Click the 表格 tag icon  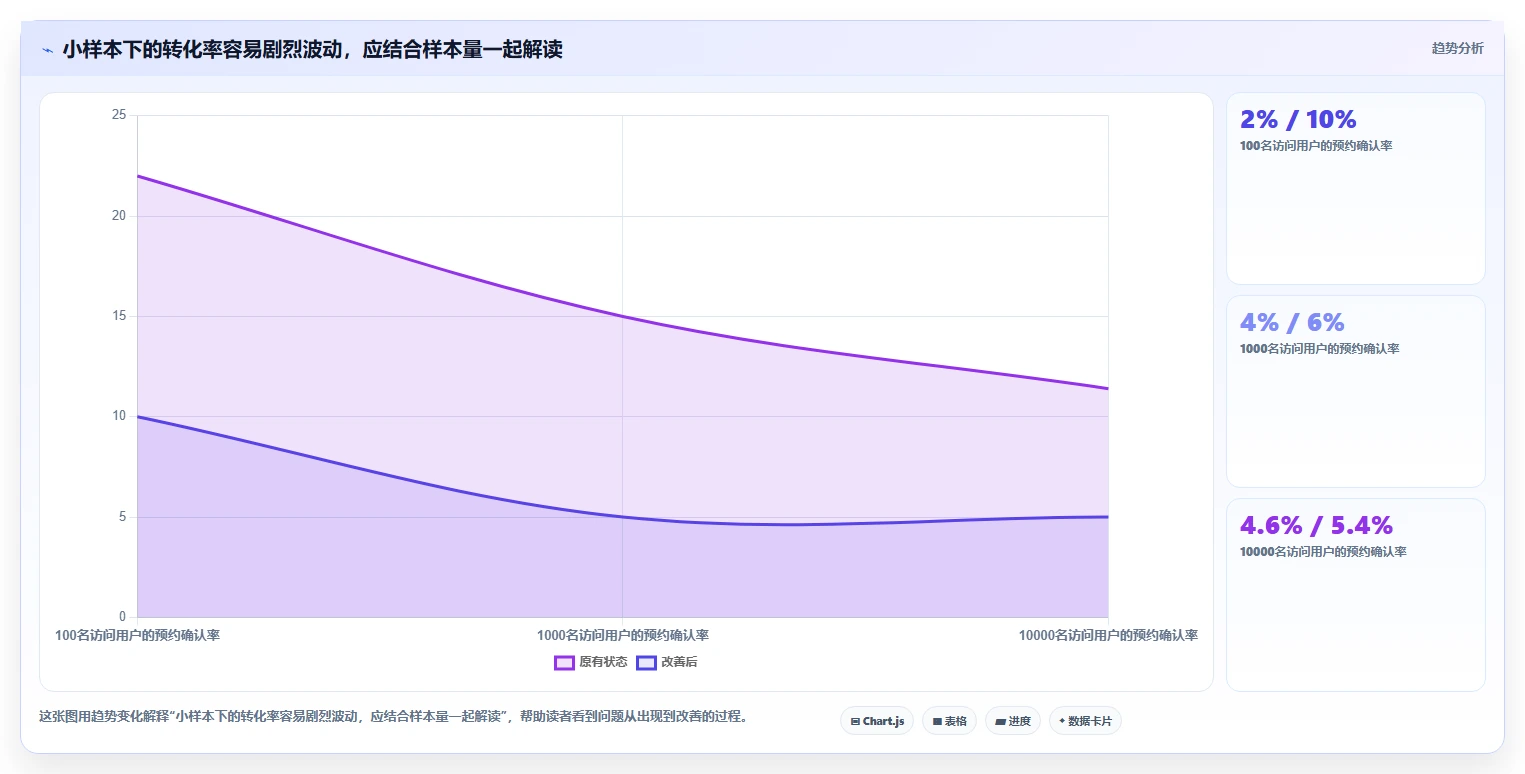point(937,721)
